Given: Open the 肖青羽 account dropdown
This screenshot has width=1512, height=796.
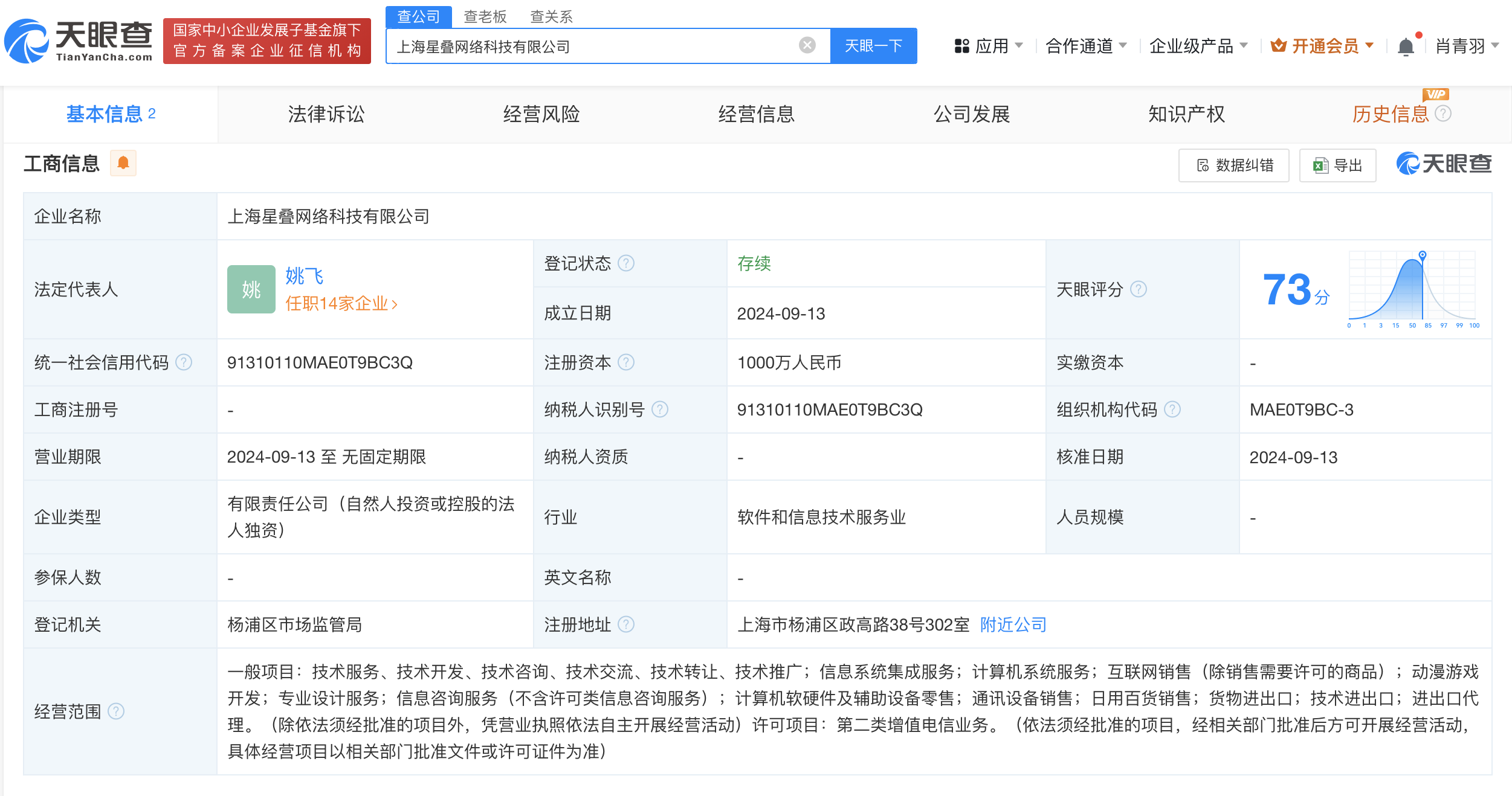Looking at the screenshot, I should point(1465,45).
